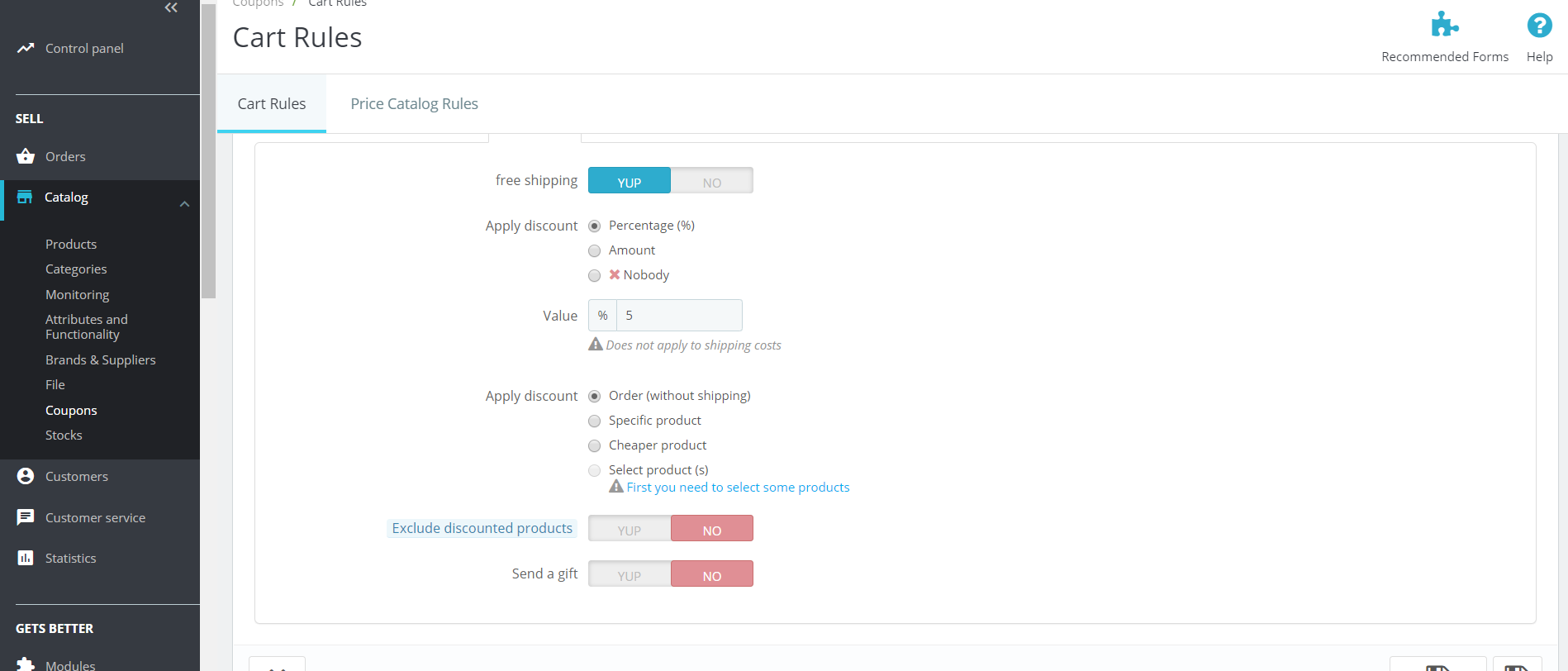
Task: Click red X icon next to Nobody
Action: 615,274
